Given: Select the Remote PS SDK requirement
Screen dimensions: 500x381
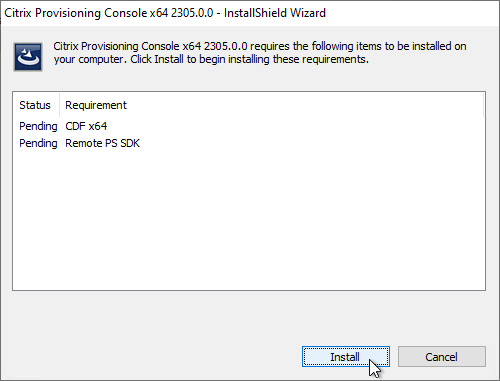Looking at the screenshot, I should pyautogui.click(x=103, y=143).
